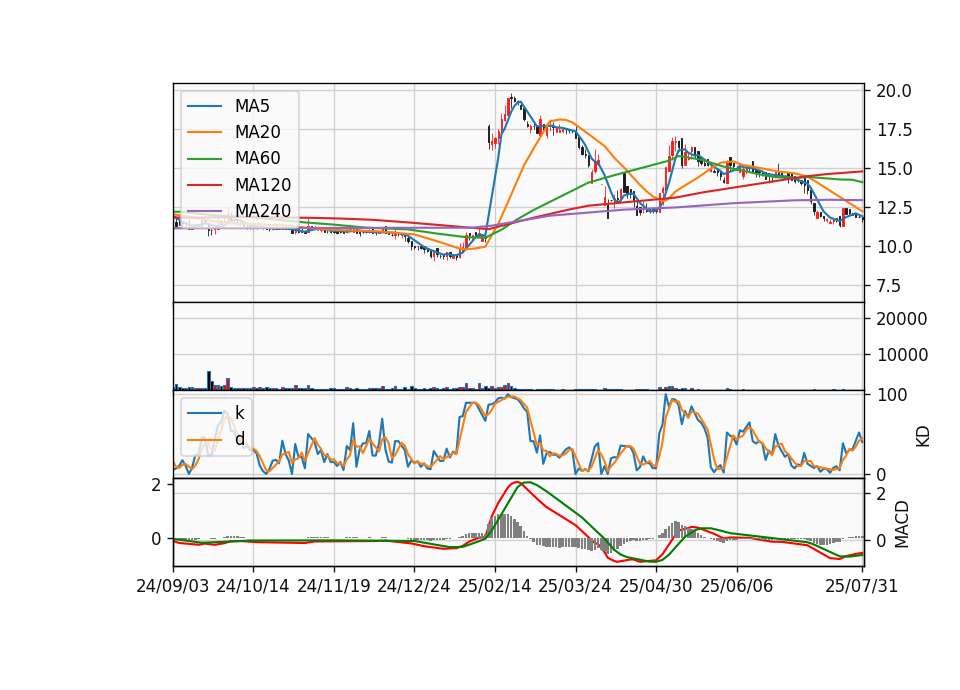Click the 20000 volume axis label
960x690 pixels.
pos(902,319)
